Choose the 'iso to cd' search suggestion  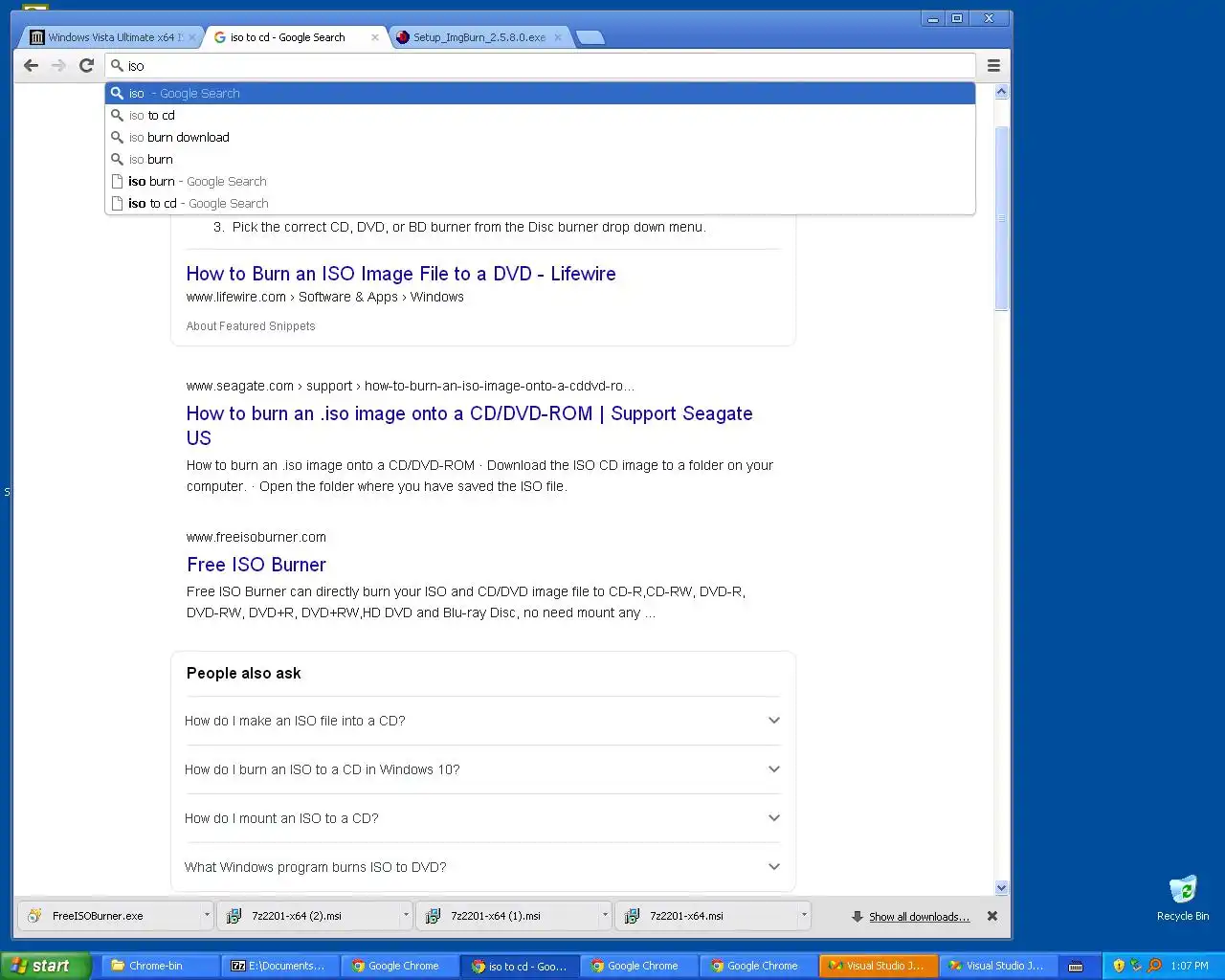tap(540, 115)
